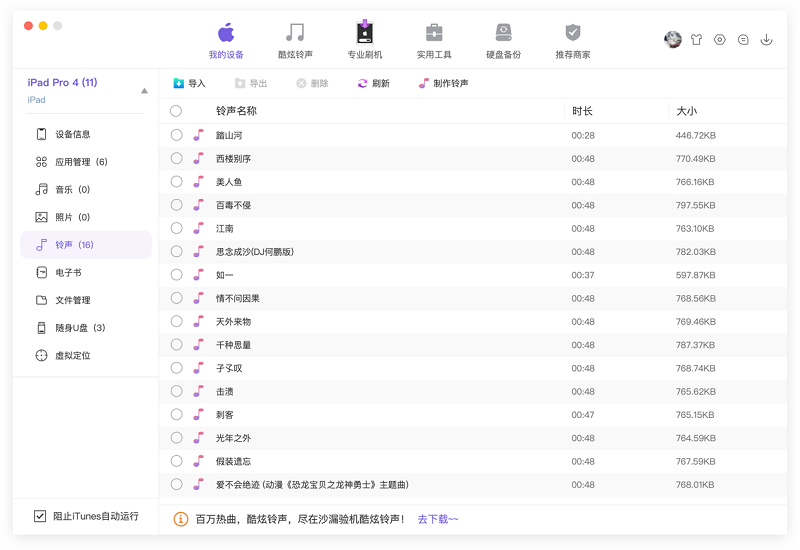The width and height of the screenshot is (800, 550).
Task: Open the 酷炫铃声 ringtone music icon
Action: [295, 34]
